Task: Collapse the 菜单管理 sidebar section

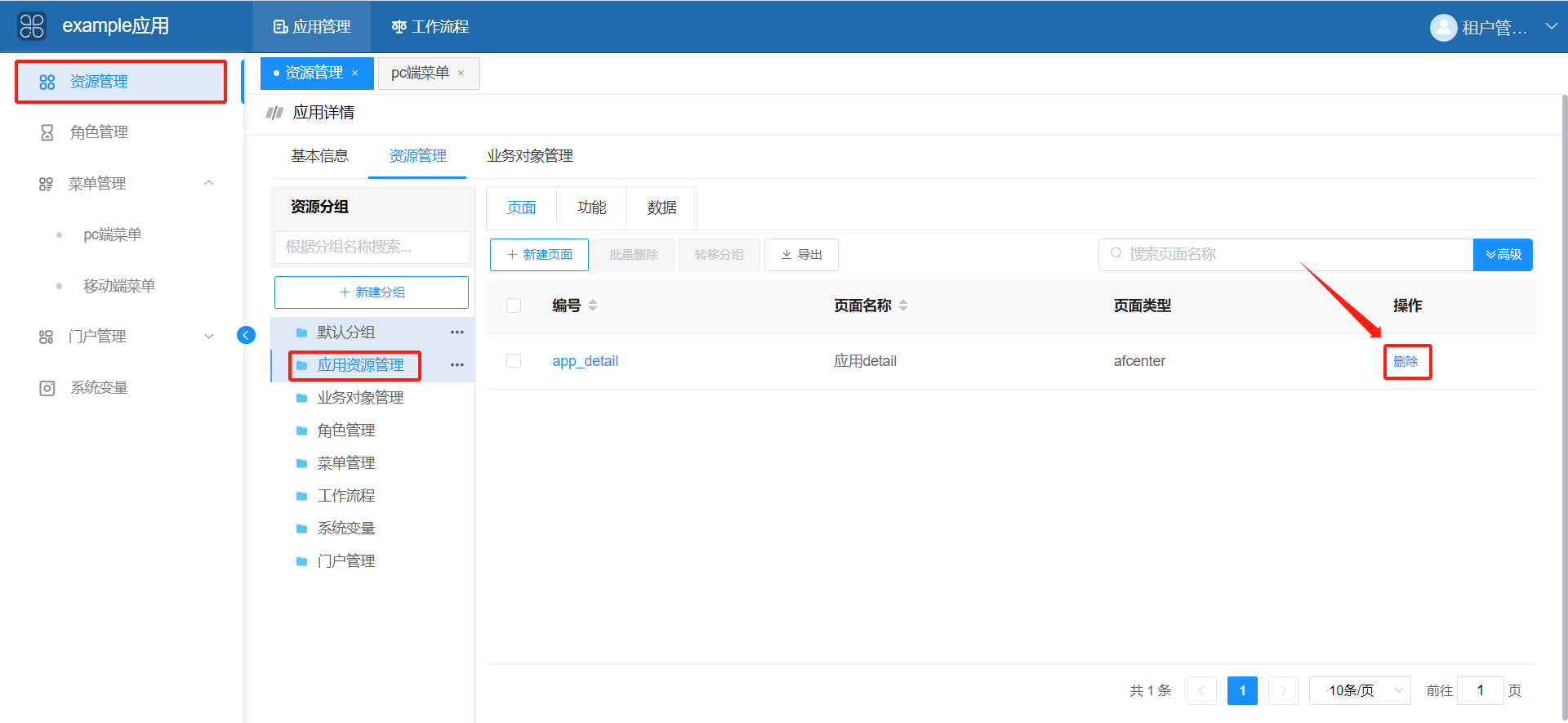Action: pos(208,184)
